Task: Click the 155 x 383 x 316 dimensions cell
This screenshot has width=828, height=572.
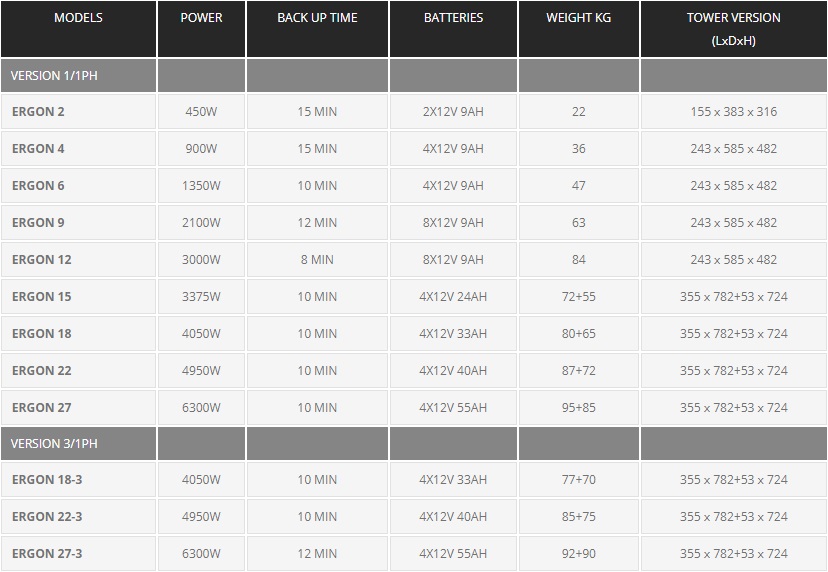Action: pyautogui.click(x=733, y=112)
